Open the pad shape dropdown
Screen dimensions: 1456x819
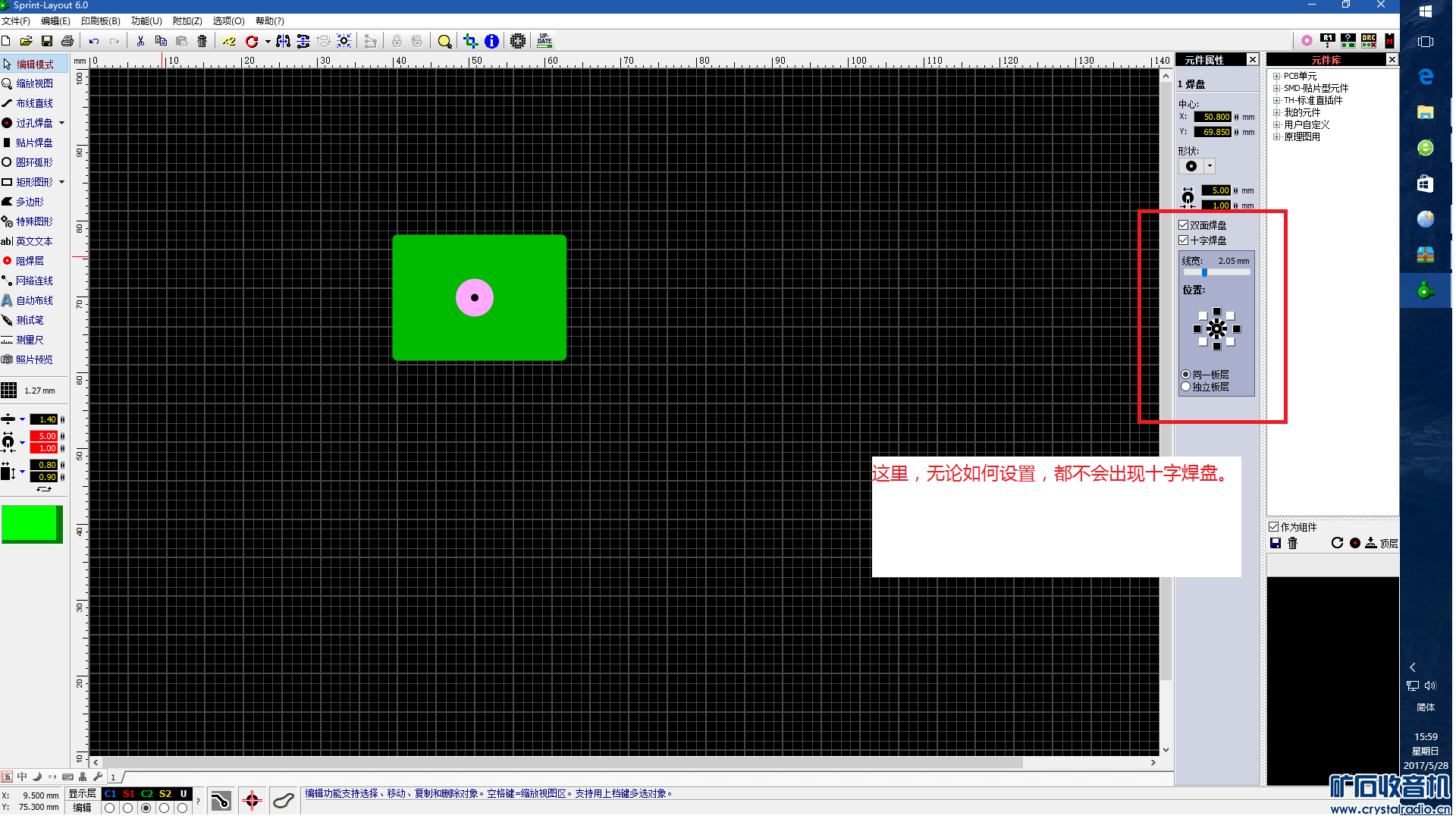click(1210, 166)
